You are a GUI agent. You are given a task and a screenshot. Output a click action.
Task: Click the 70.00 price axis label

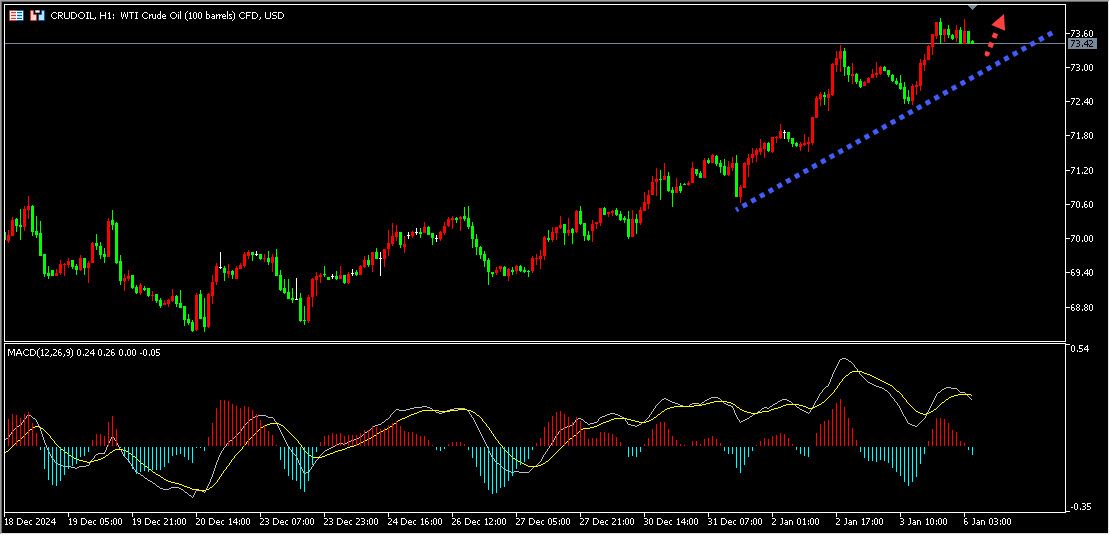click(1081, 239)
